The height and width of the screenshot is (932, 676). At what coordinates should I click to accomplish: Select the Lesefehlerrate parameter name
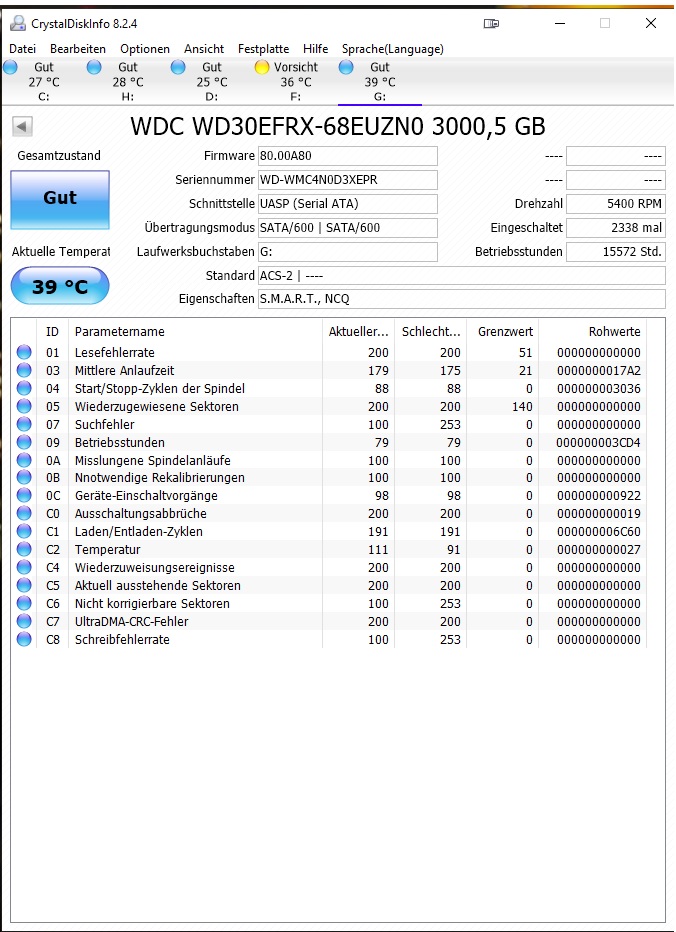115,352
